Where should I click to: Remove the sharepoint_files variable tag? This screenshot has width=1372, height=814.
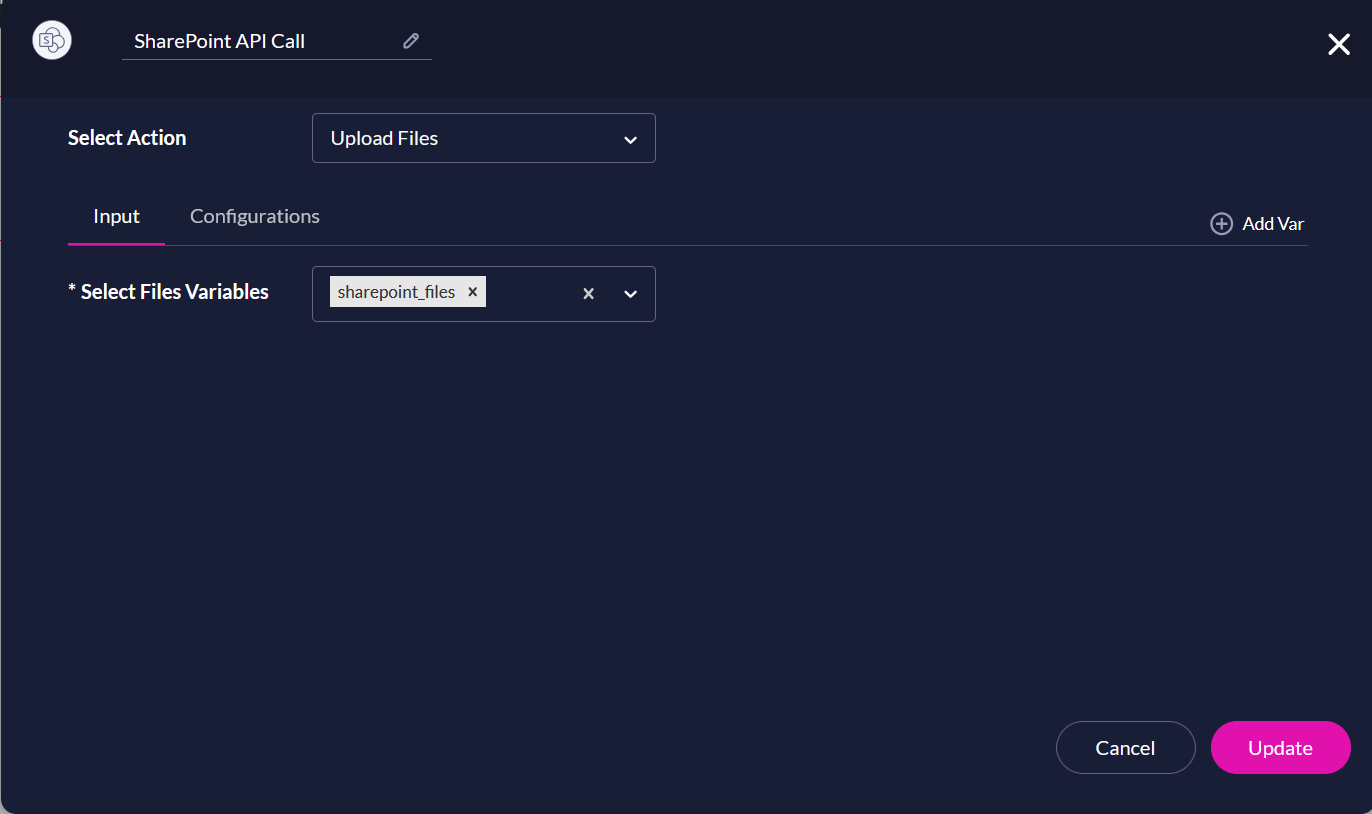[472, 291]
